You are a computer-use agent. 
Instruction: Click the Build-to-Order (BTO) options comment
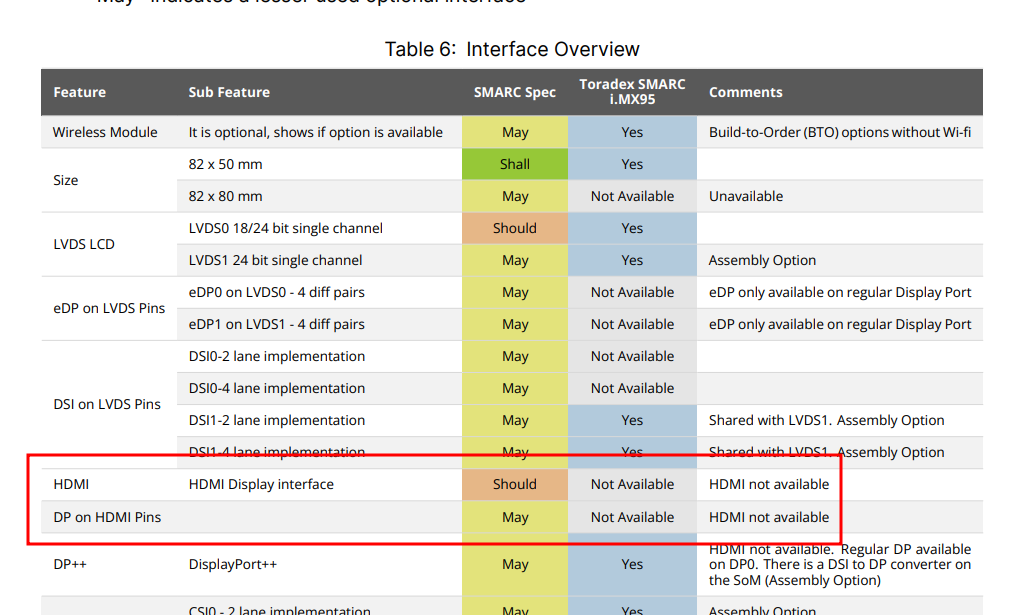[840, 132]
